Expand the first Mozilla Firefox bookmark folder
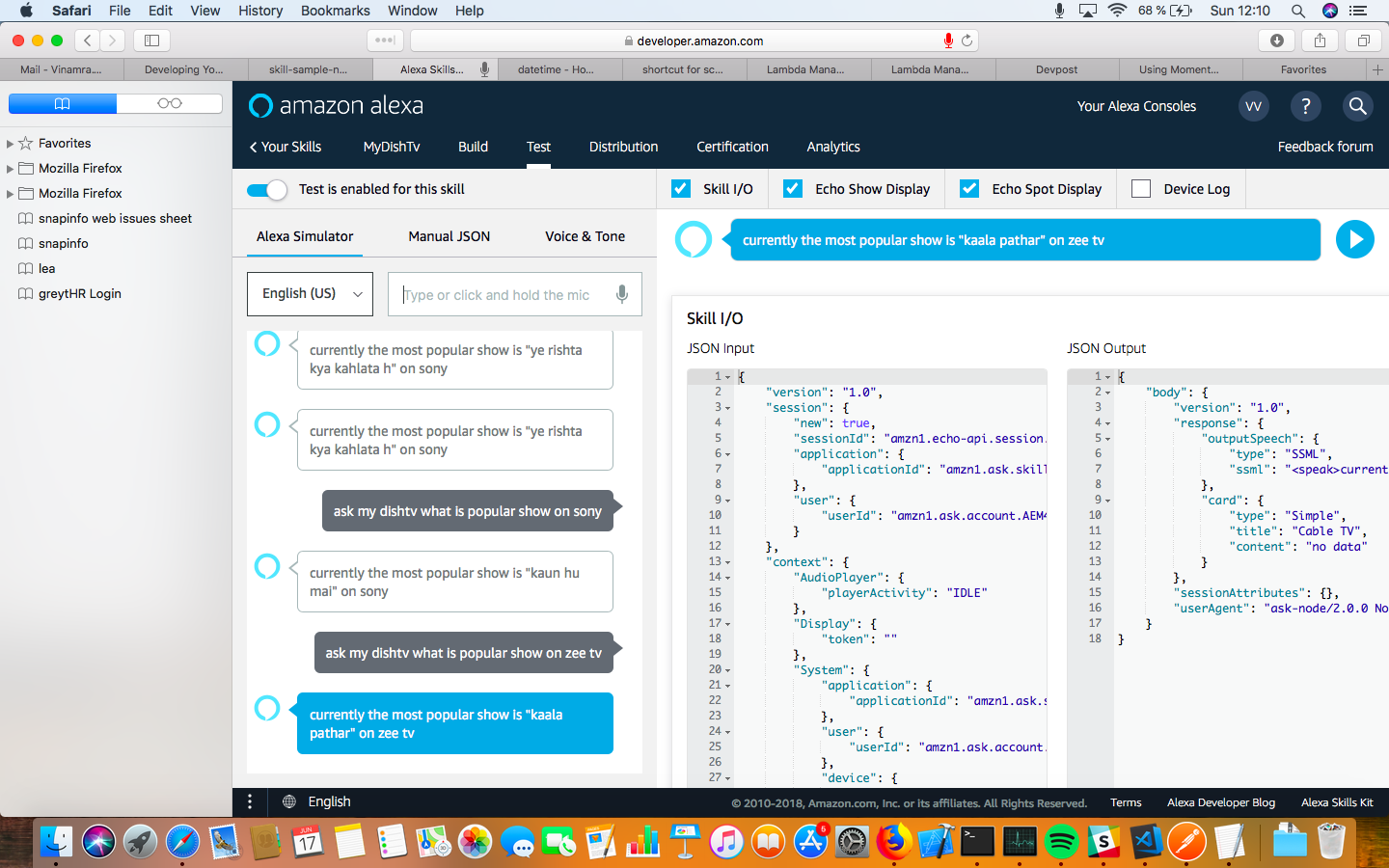 click(11, 168)
